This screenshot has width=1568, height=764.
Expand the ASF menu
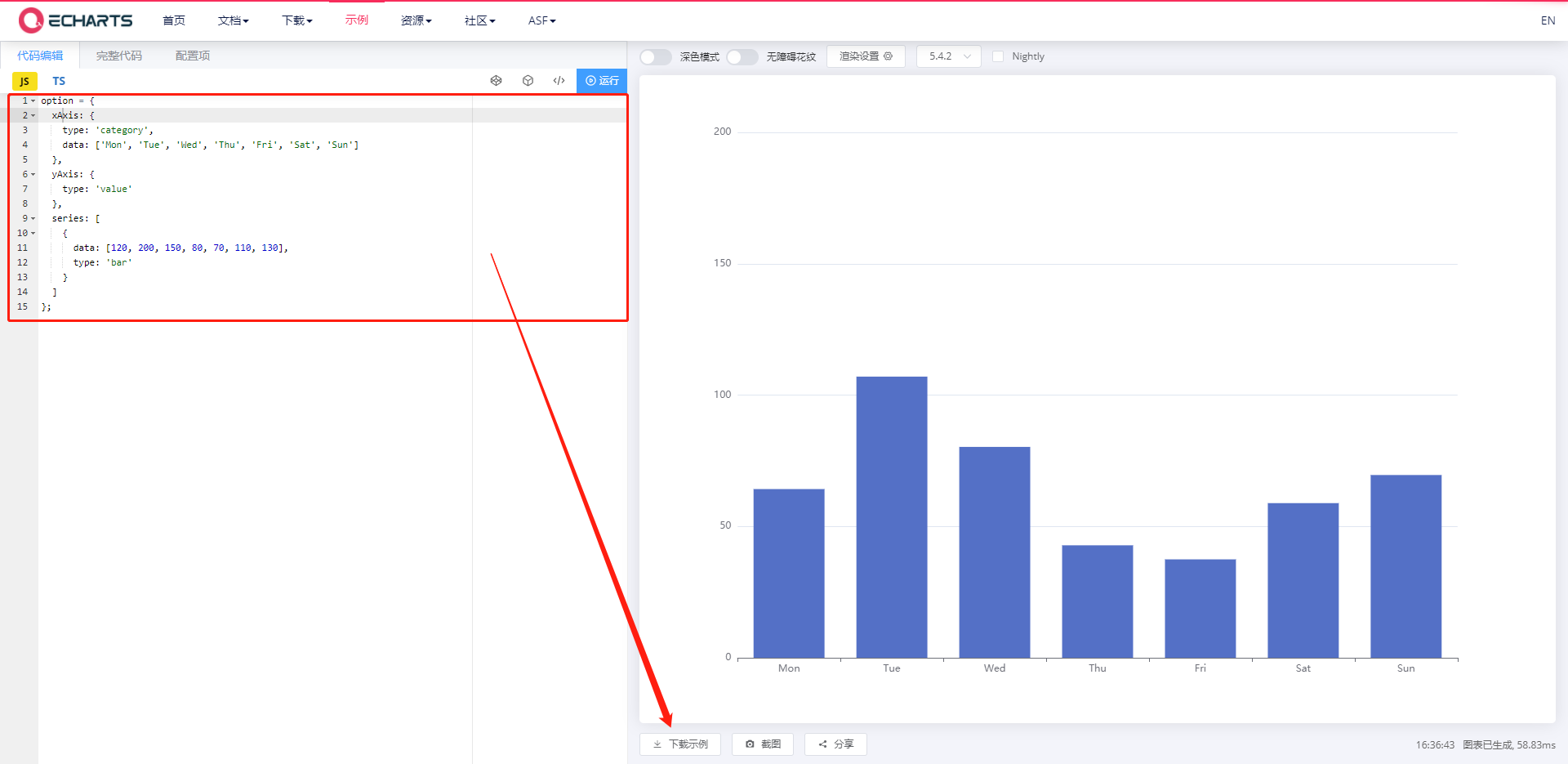[542, 20]
